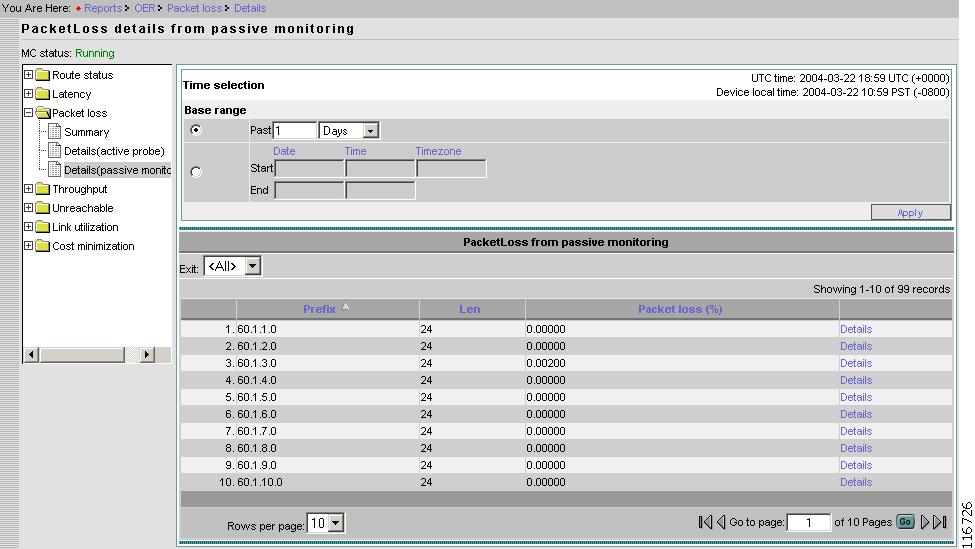The height and width of the screenshot is (549, 975).
Task: Open Details for prefix 60.1.8.0
Action: pos(856,448)
